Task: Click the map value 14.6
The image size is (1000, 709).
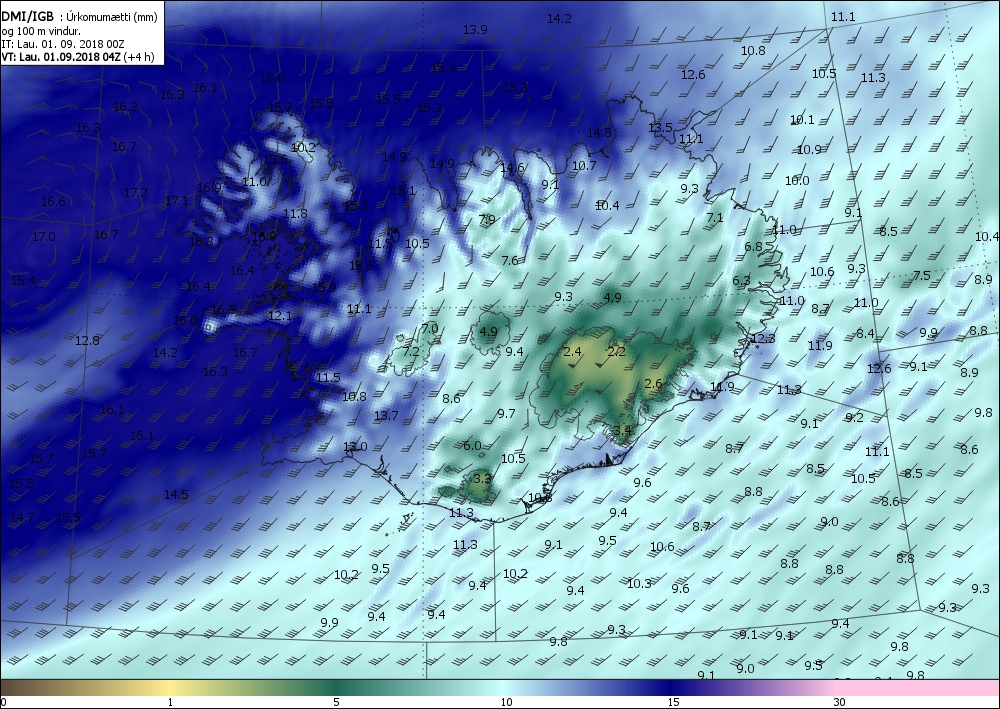Action: click(513, 168)
